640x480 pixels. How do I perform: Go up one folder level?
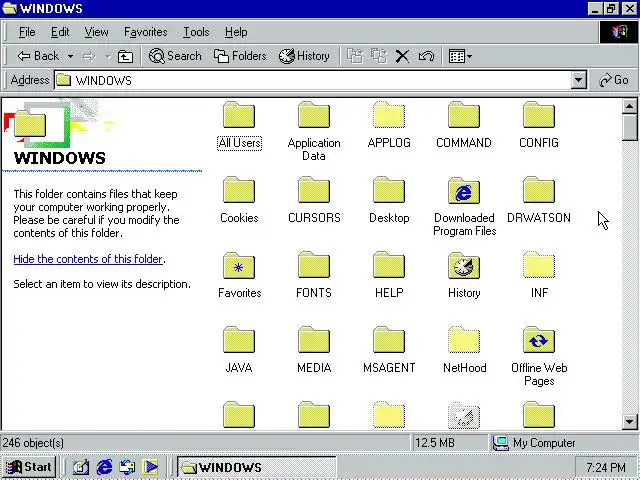click(x=125, y=56)
